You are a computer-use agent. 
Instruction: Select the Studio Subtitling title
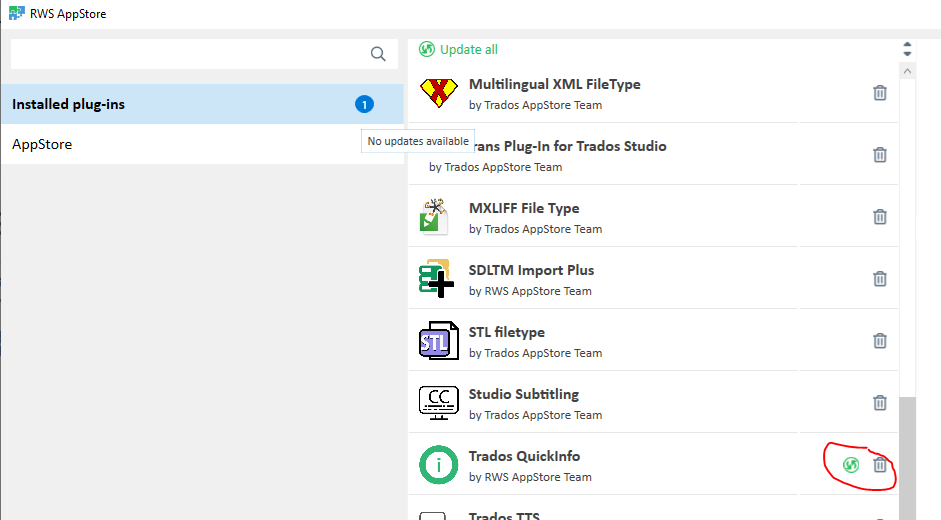[x=524, y=395]
